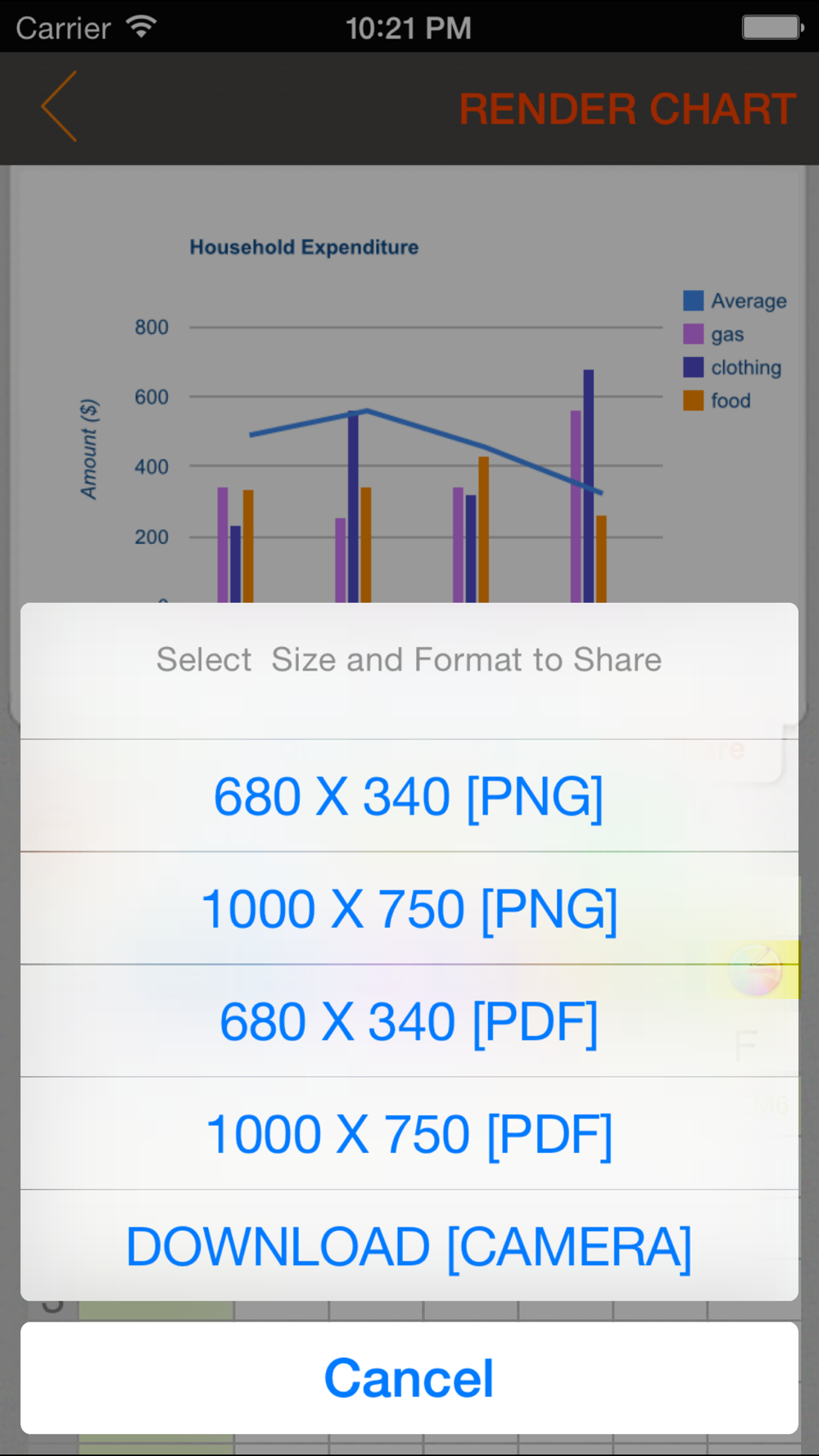The height and width of the screenshot is (1456, 819).
Task: Tap the RENDER CHART title button
Action: 627,109
